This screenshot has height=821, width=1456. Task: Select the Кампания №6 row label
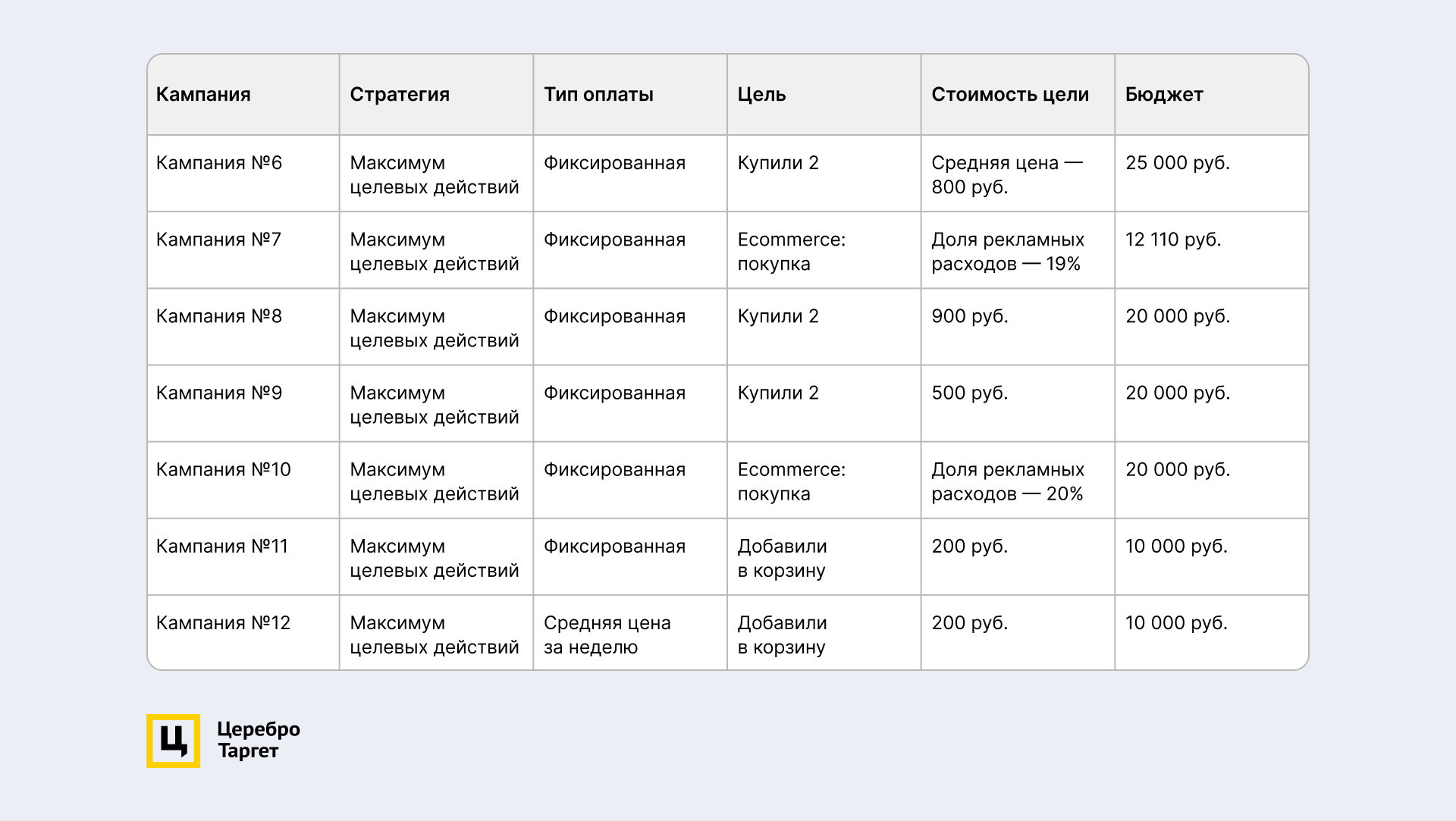click(x=219, y=163)
